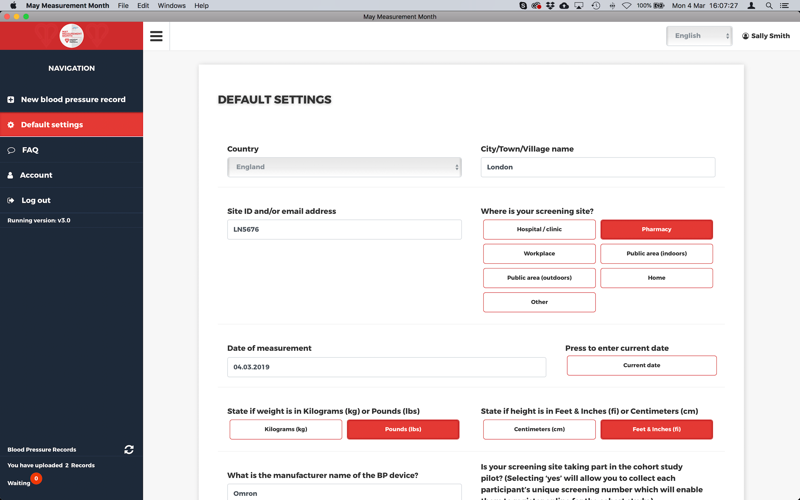Click the AirPlay display icon in the menu bar
Image resolution: width=800 pixels, height=500 pixels.
[579, 6]
